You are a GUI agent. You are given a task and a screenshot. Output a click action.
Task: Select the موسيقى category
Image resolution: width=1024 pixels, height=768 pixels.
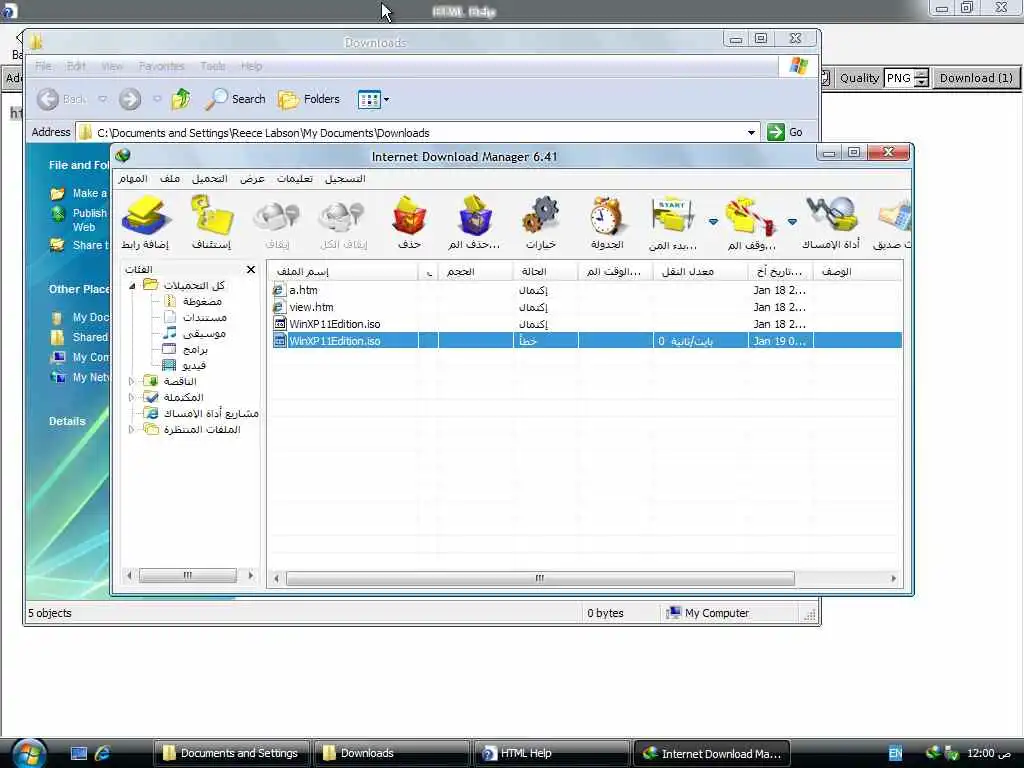pyautogui.click(x=204, y=333)
